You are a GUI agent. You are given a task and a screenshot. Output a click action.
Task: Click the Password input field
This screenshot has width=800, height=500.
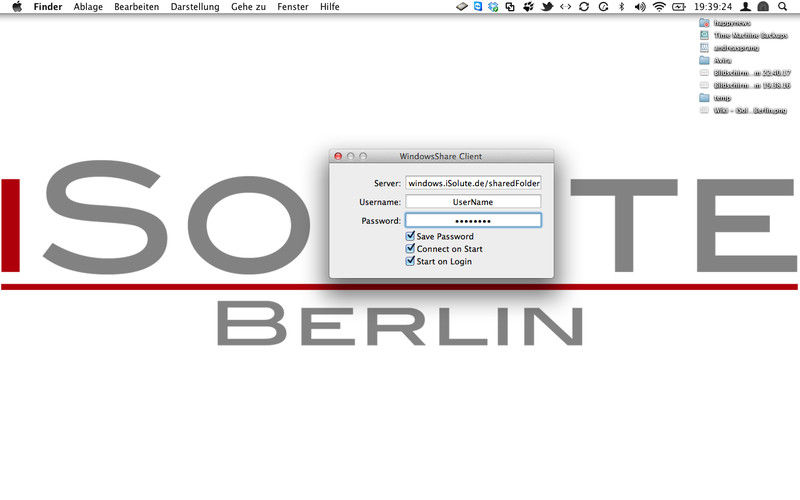click(x=473, y=220)
